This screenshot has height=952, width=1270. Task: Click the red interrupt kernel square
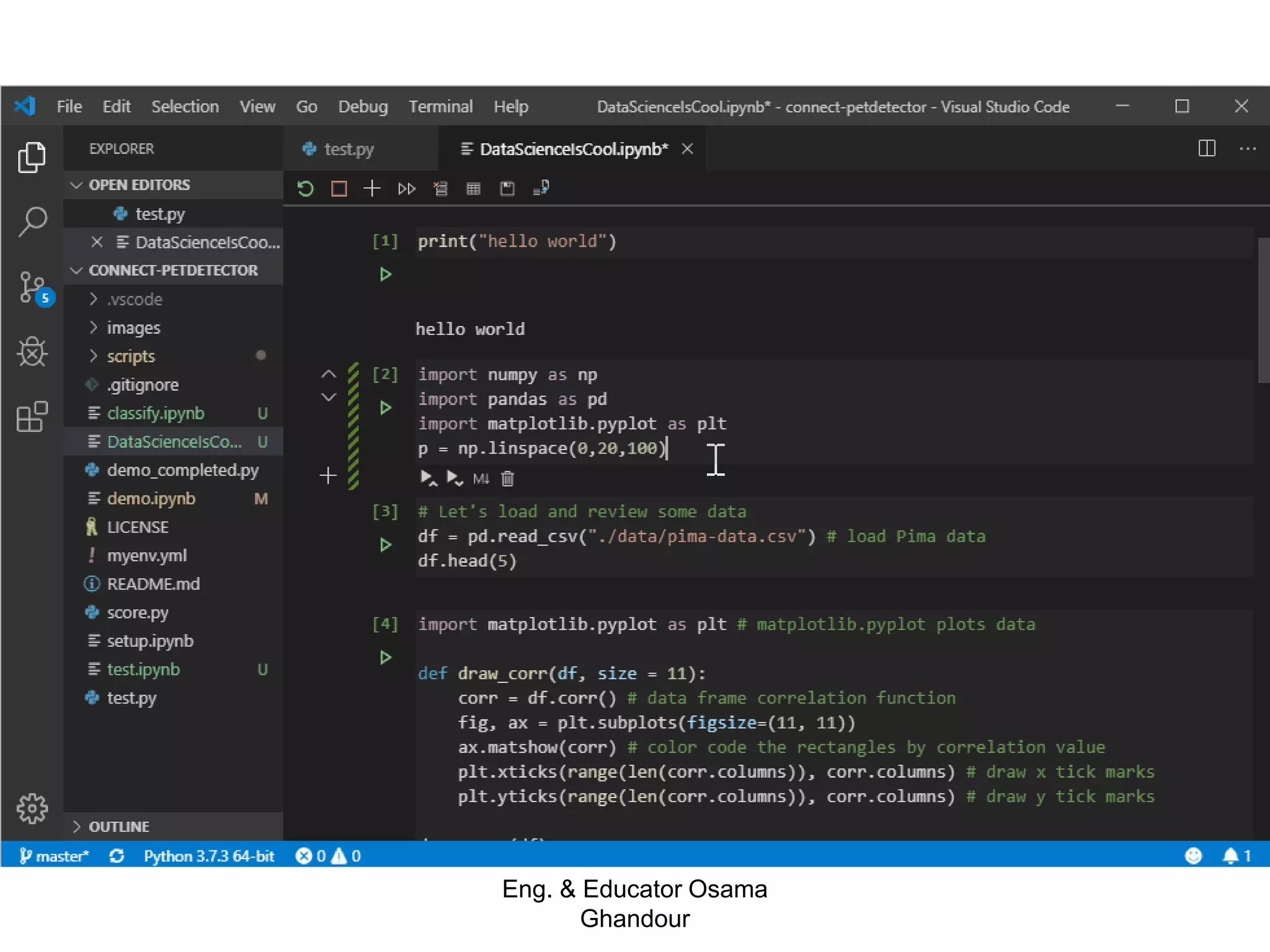339,188
